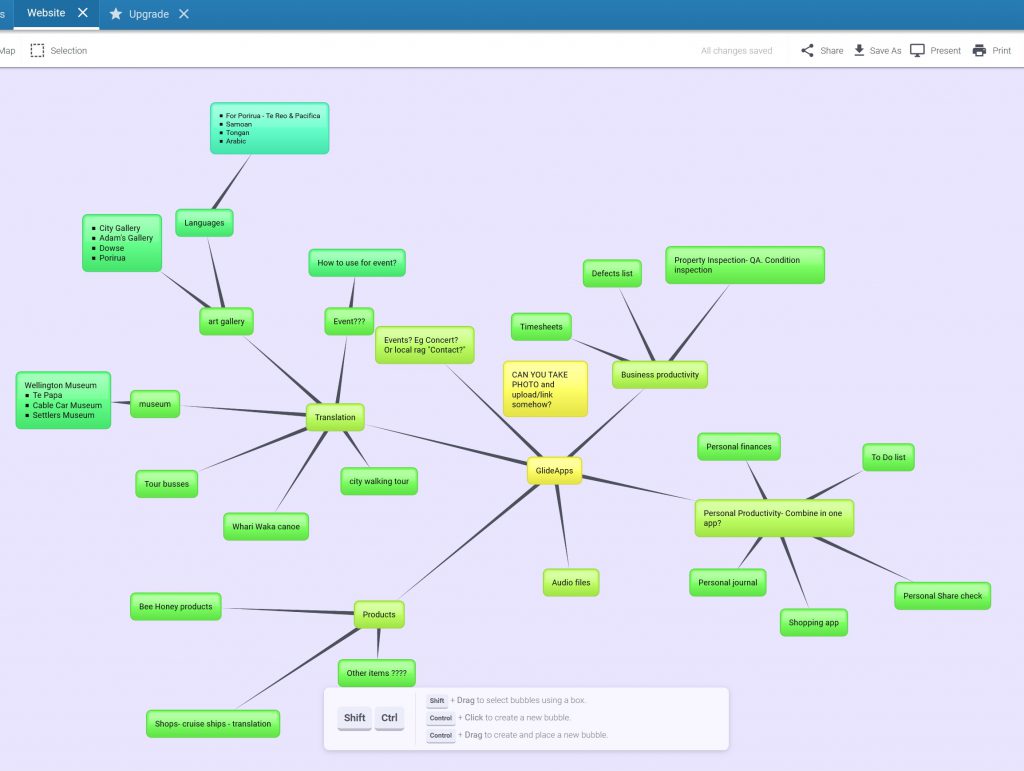Select the Translation bubble

point(335,418)
